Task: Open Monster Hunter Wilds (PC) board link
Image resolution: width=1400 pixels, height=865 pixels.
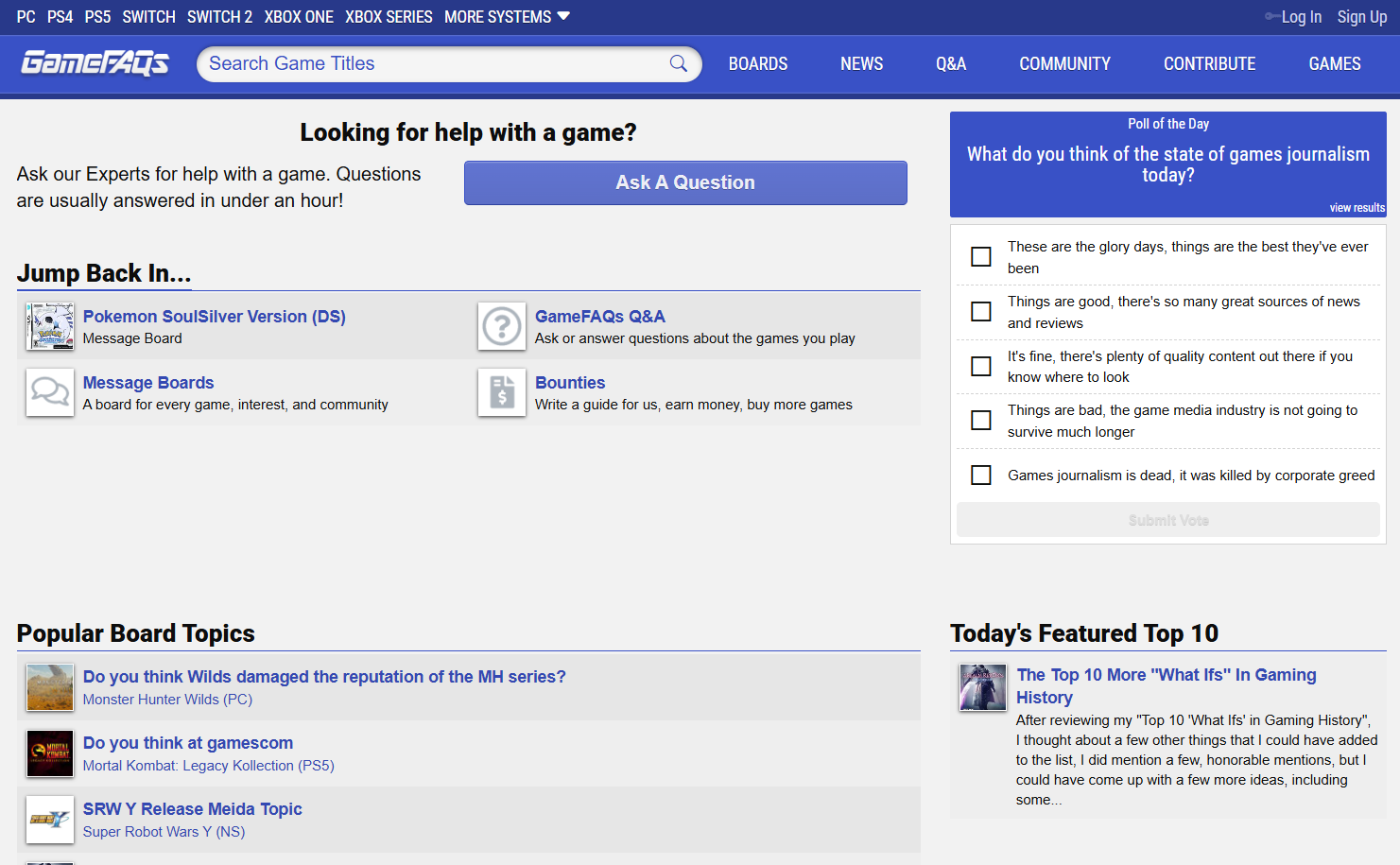Action: tap(167, 700)
